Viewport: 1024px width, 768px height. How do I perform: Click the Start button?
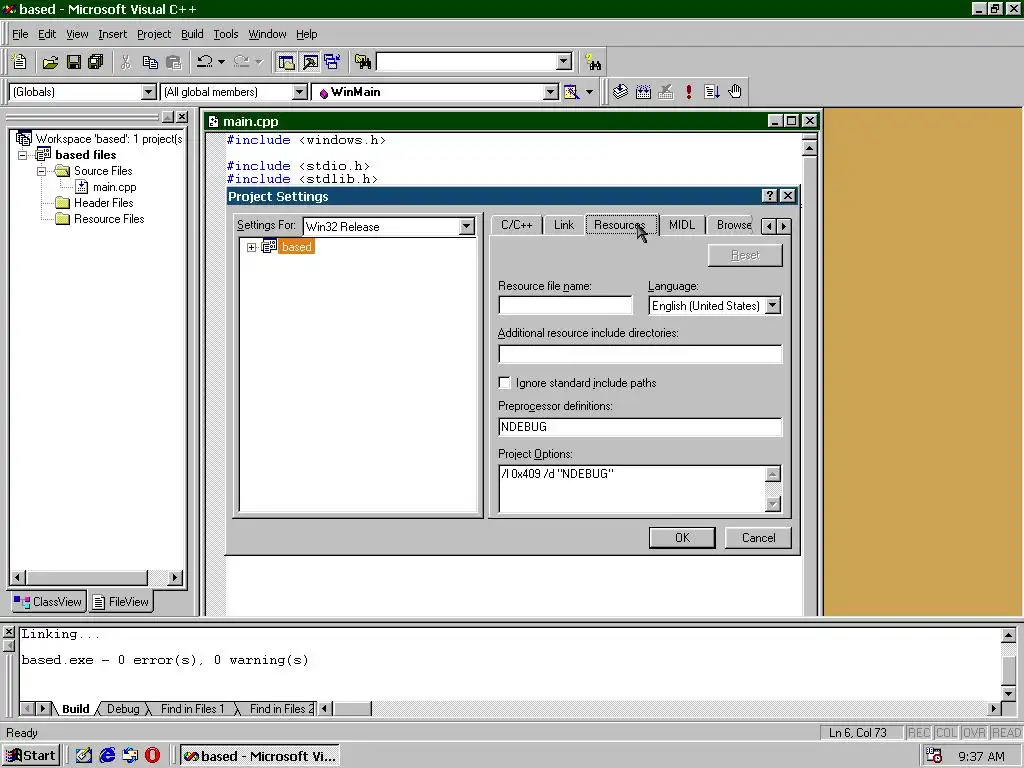31,756
